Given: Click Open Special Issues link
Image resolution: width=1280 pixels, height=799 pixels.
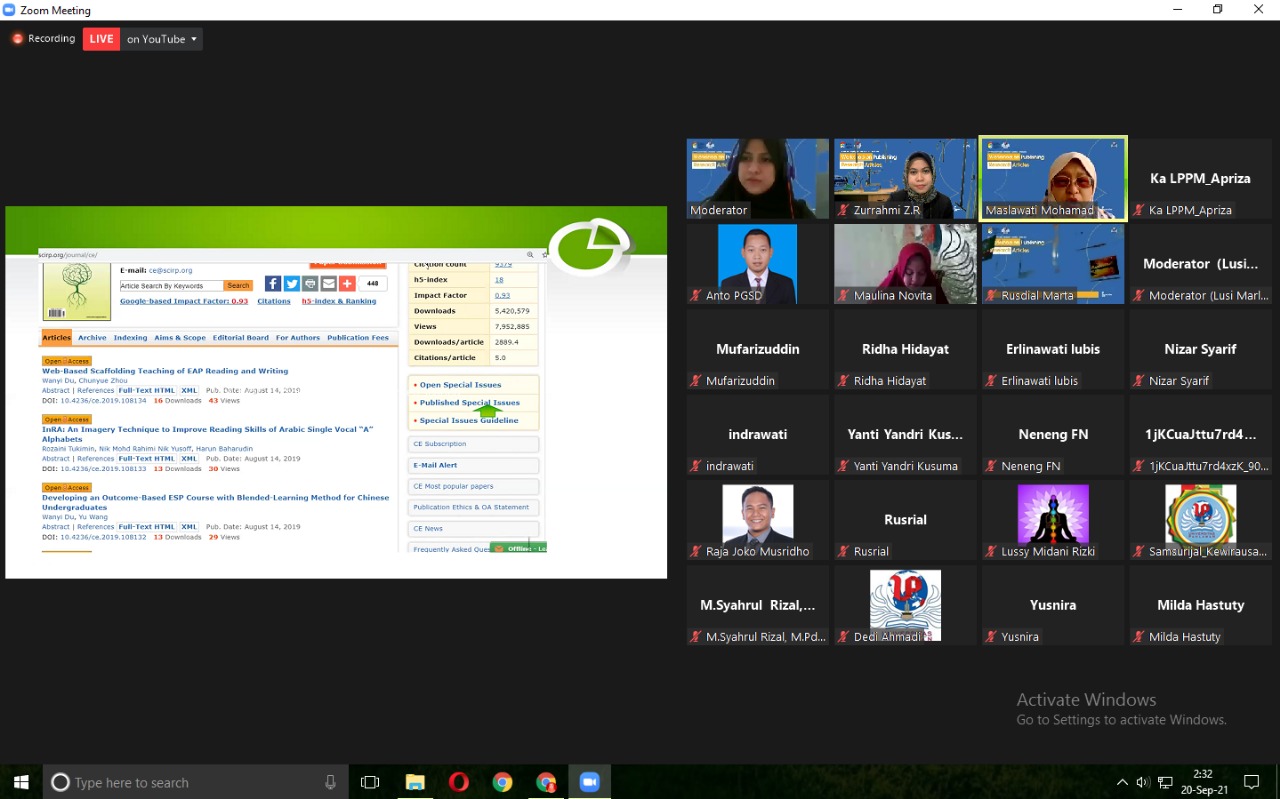Looking at the screenshot, I should pyautogui.click(x=460, y=385).
